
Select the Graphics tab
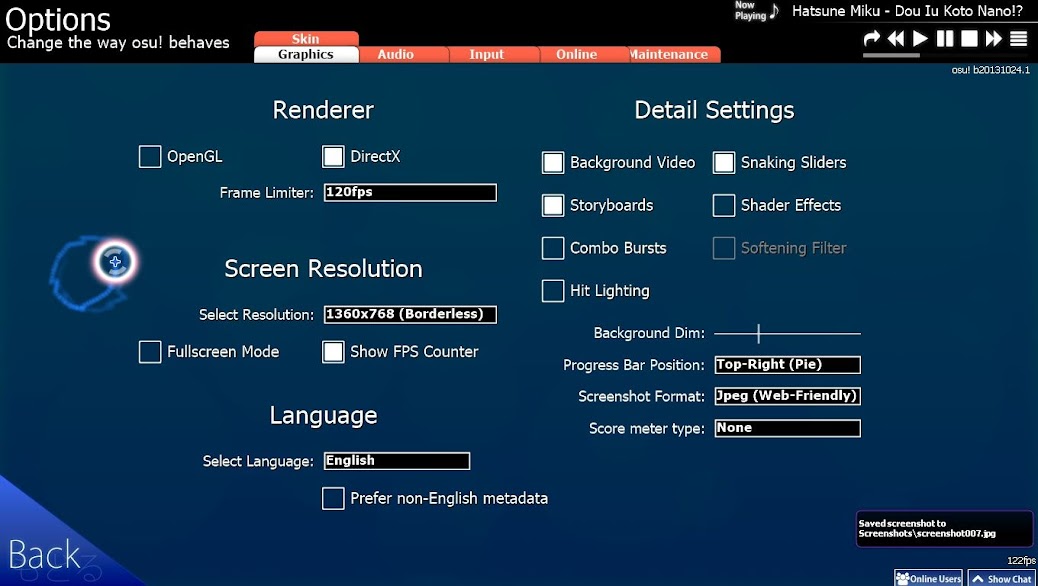[x=306, y=54]
